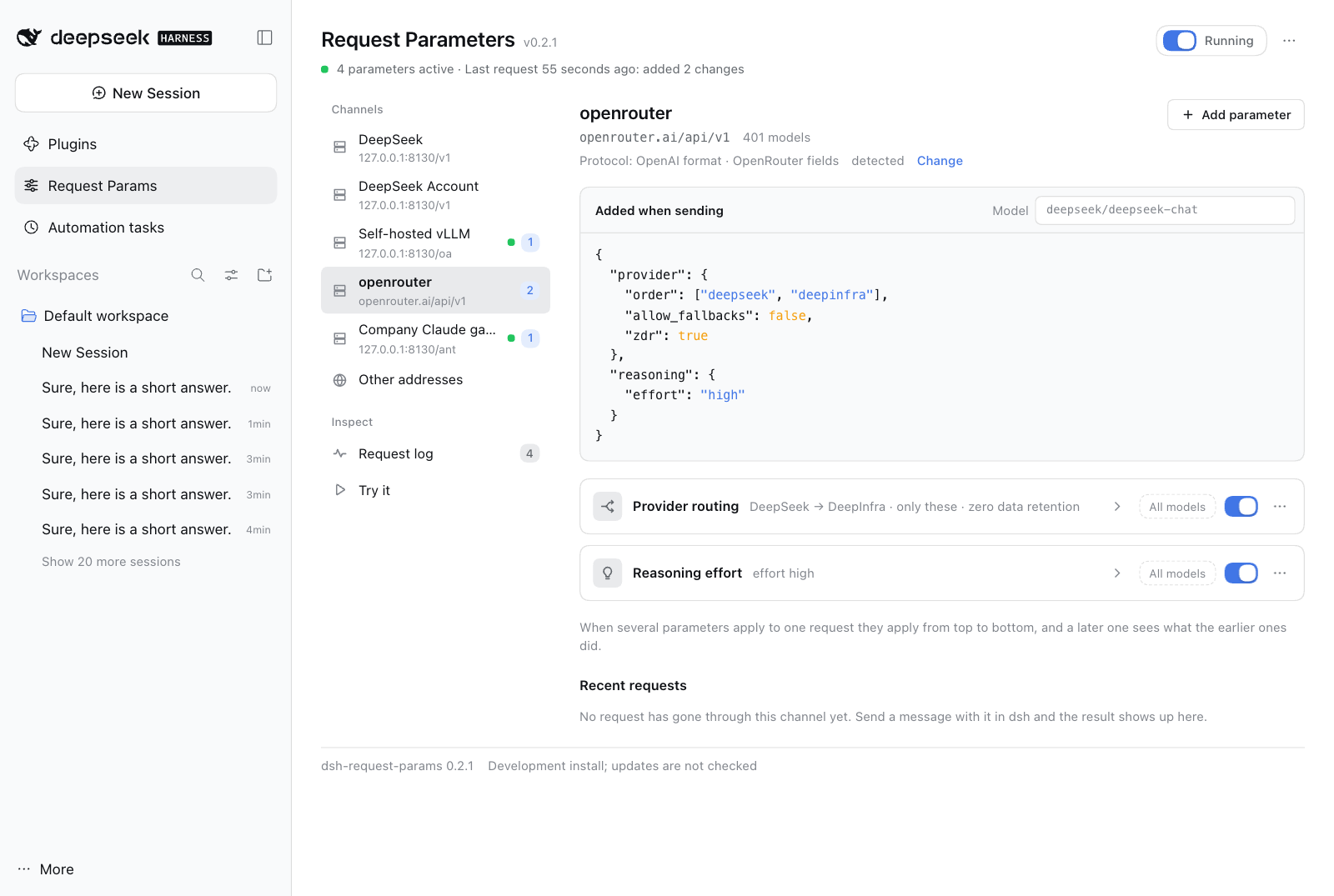Search workspaces with the magnifier icon
This screenshot has height=896, width=1334.
198,275
